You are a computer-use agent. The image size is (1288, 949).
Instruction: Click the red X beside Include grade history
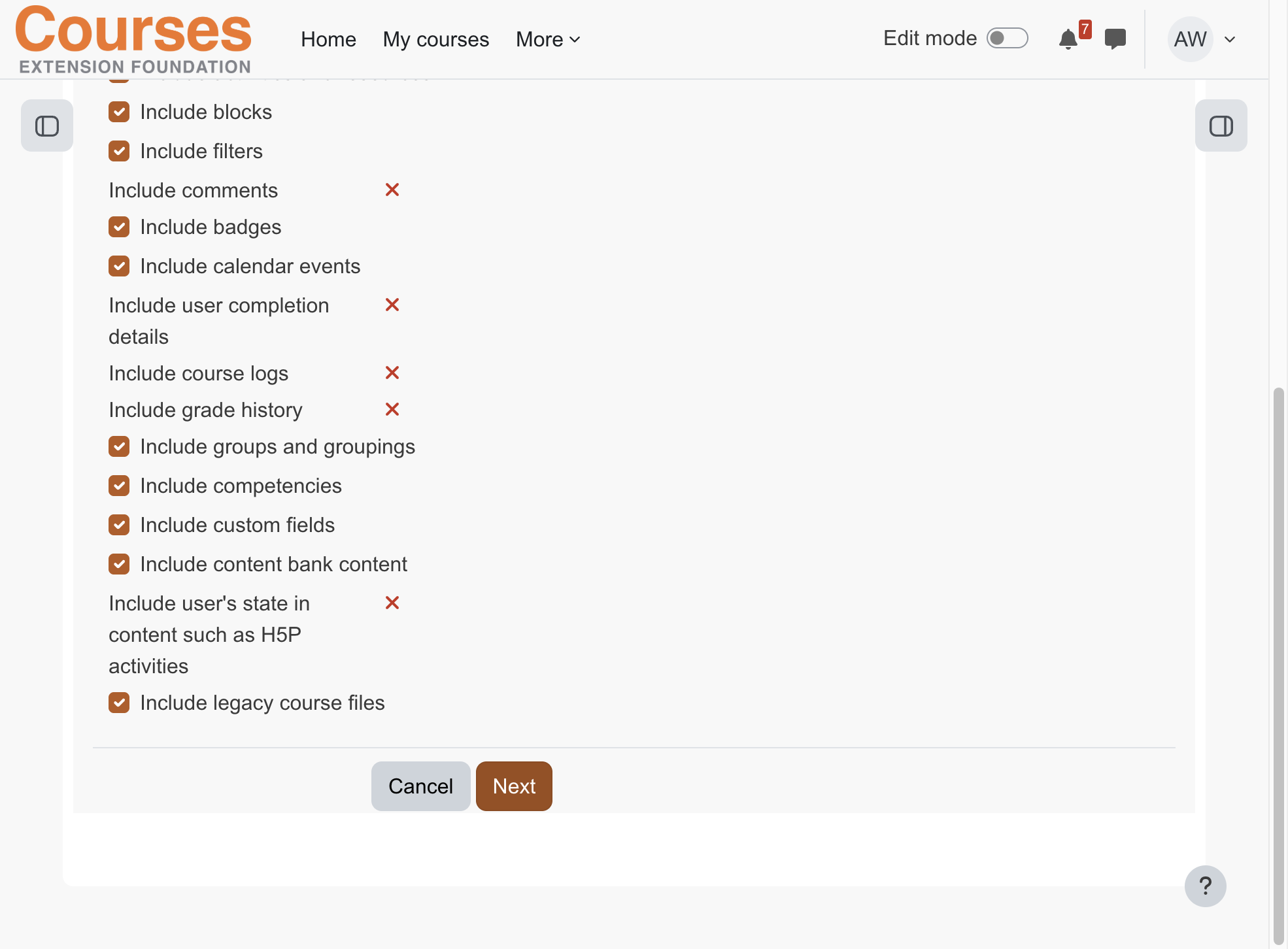(x=392, y=409)
